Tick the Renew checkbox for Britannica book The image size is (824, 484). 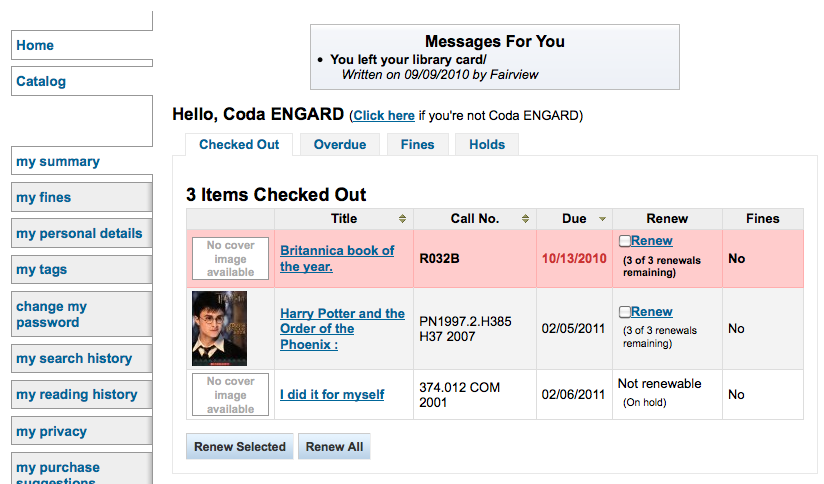point(624,241)
